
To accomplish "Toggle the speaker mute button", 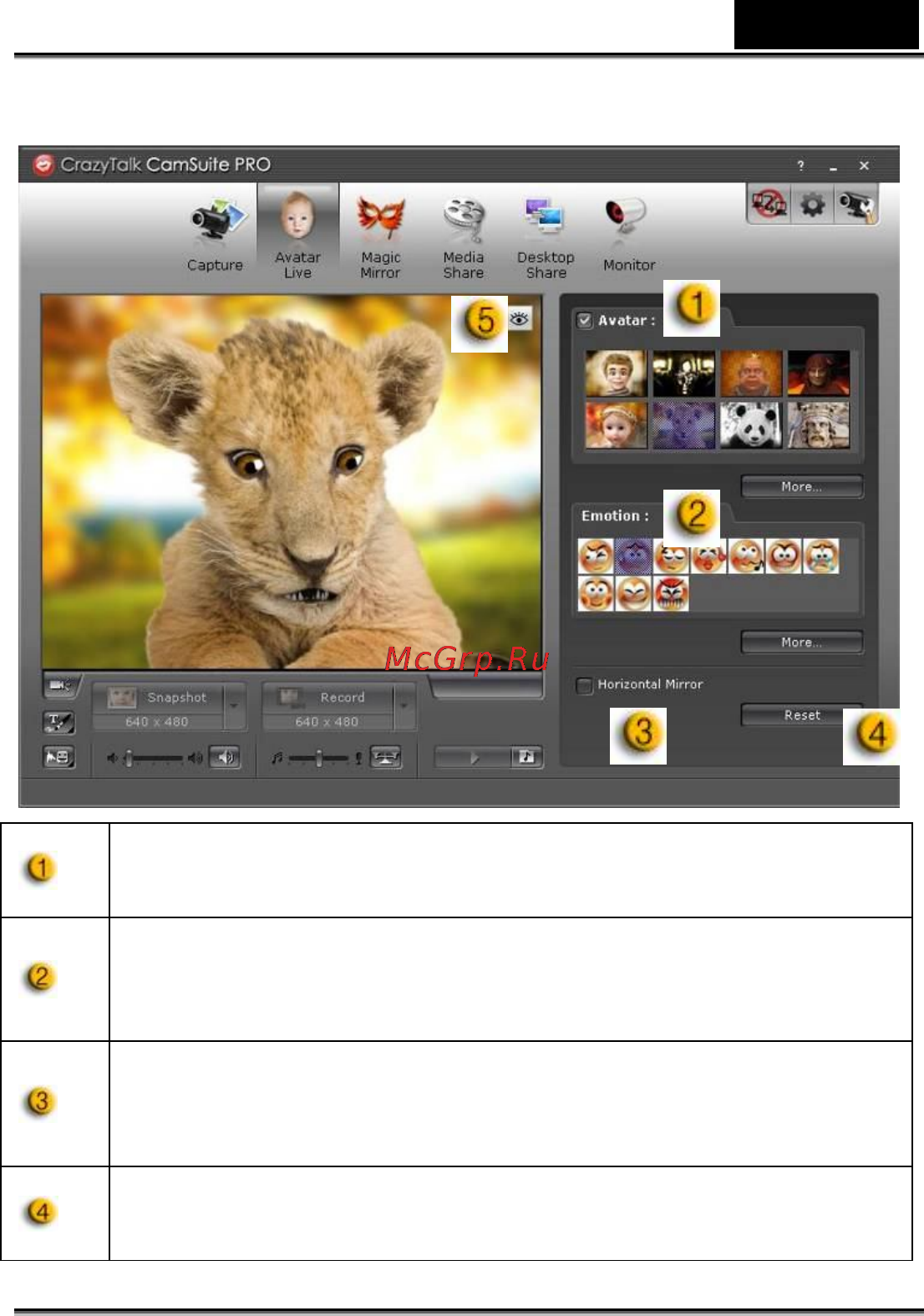I will click(225, 757).
